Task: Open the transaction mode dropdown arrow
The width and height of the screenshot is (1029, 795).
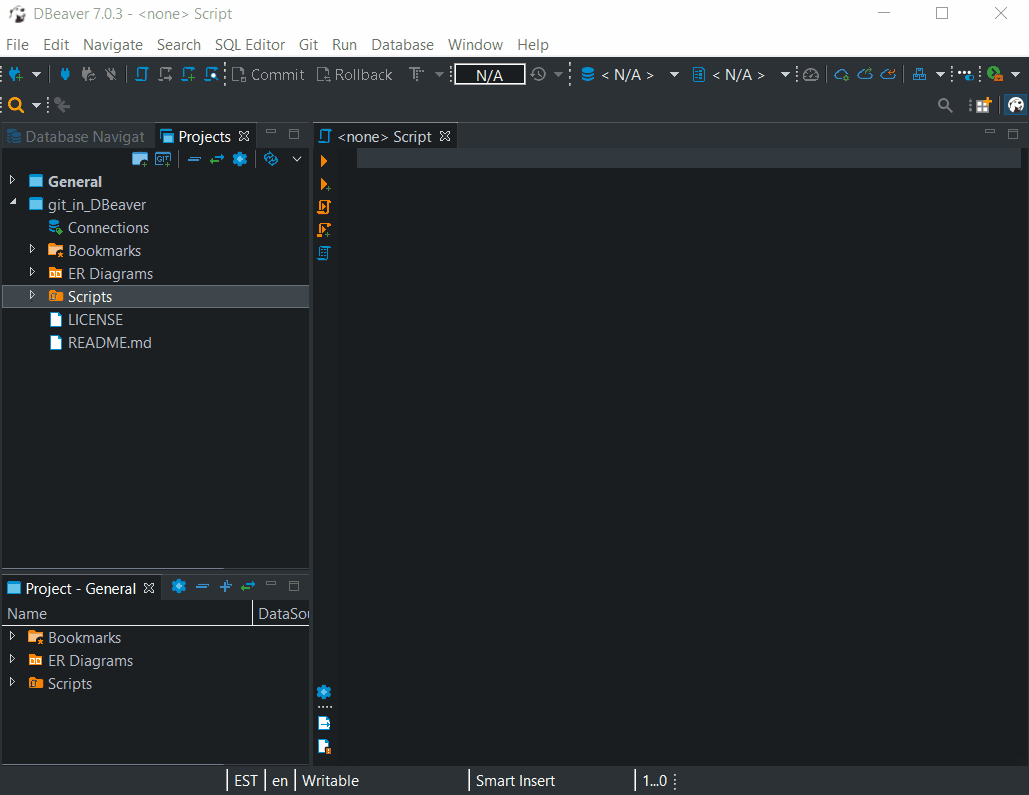Action: (439, 75)
